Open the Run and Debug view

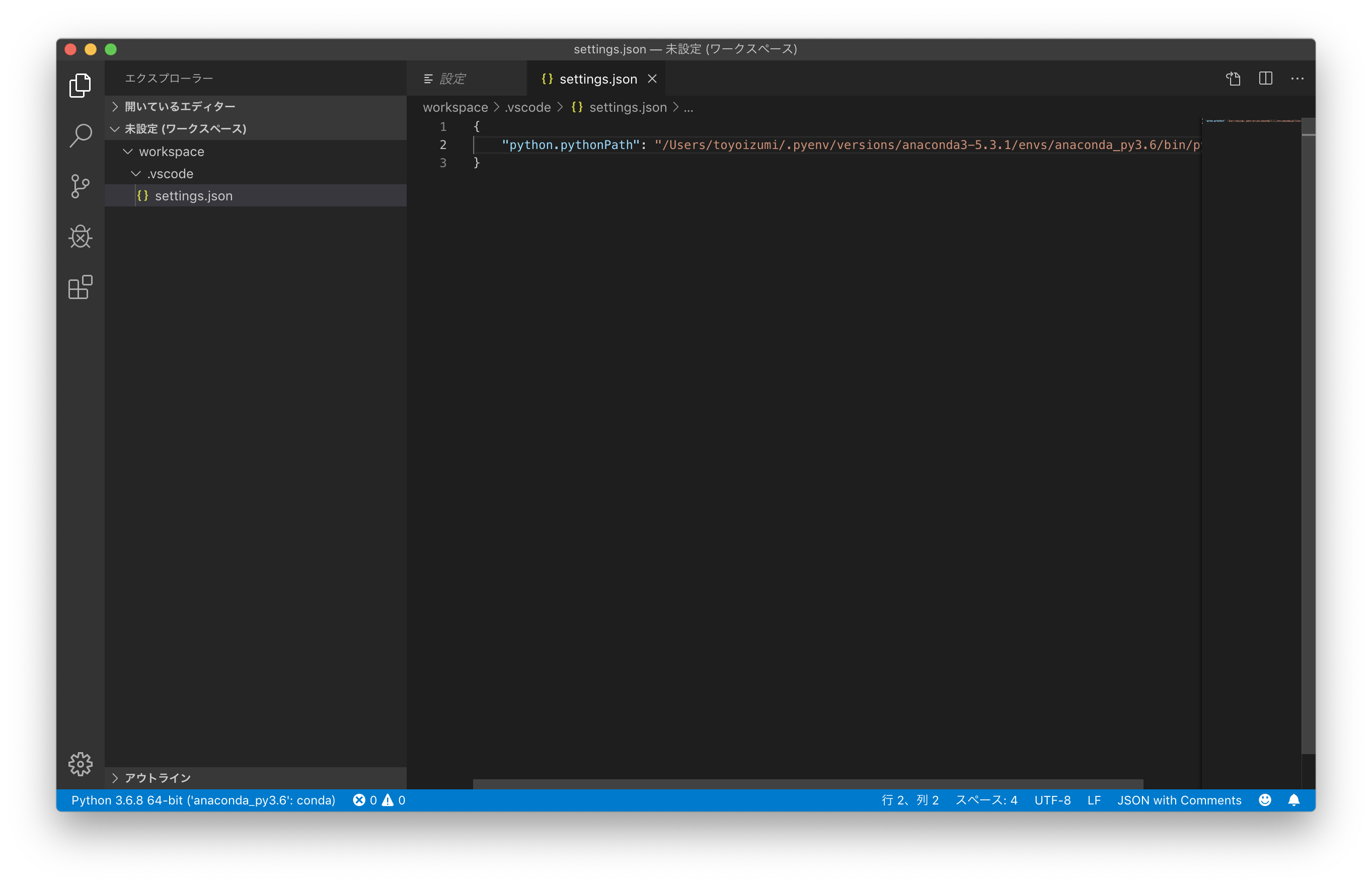(x=80, y=237)
